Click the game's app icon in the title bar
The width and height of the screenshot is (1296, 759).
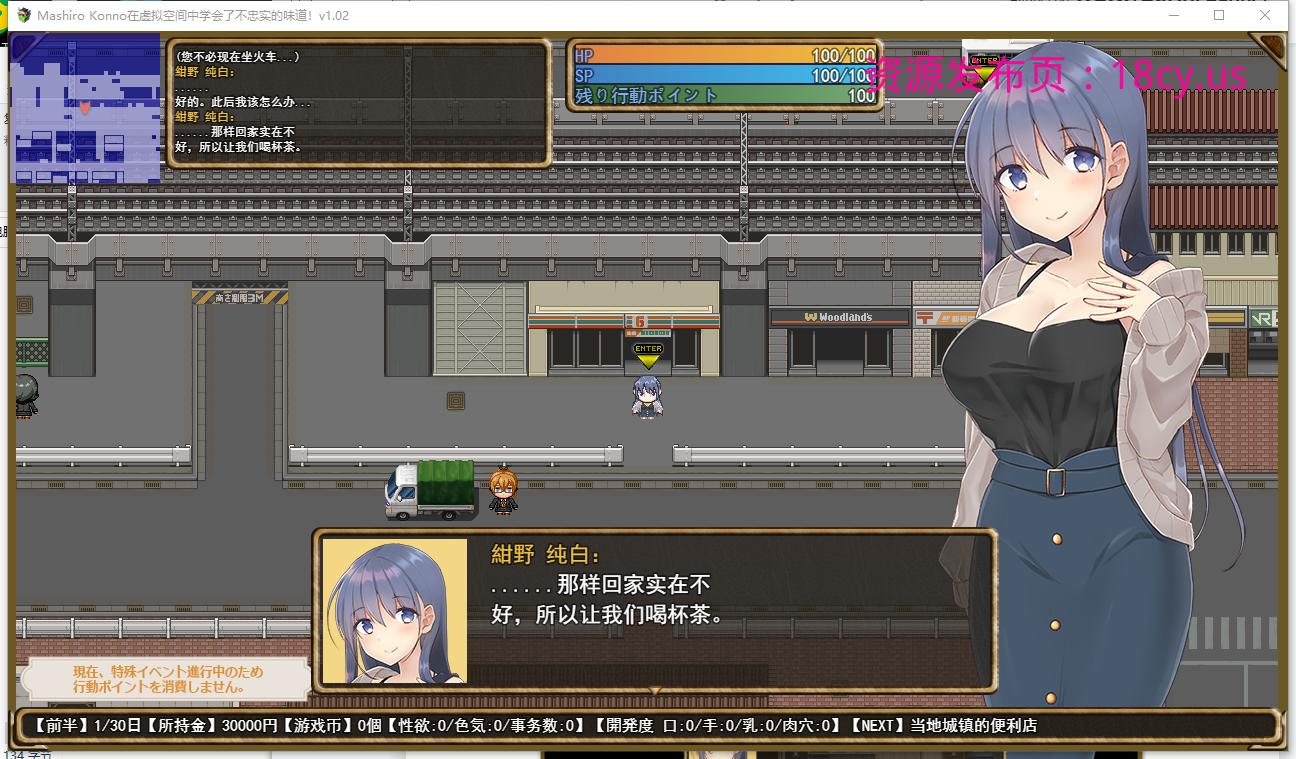pyautogui.click(x=23, y=15)
